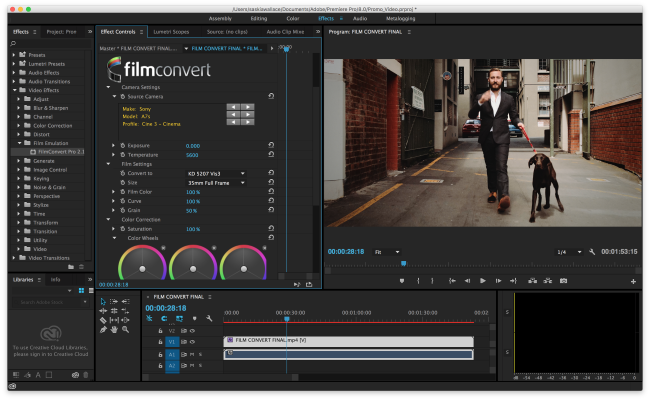
Task: Open the Audio Clip Mixer tab
Action: coord(285,32)
